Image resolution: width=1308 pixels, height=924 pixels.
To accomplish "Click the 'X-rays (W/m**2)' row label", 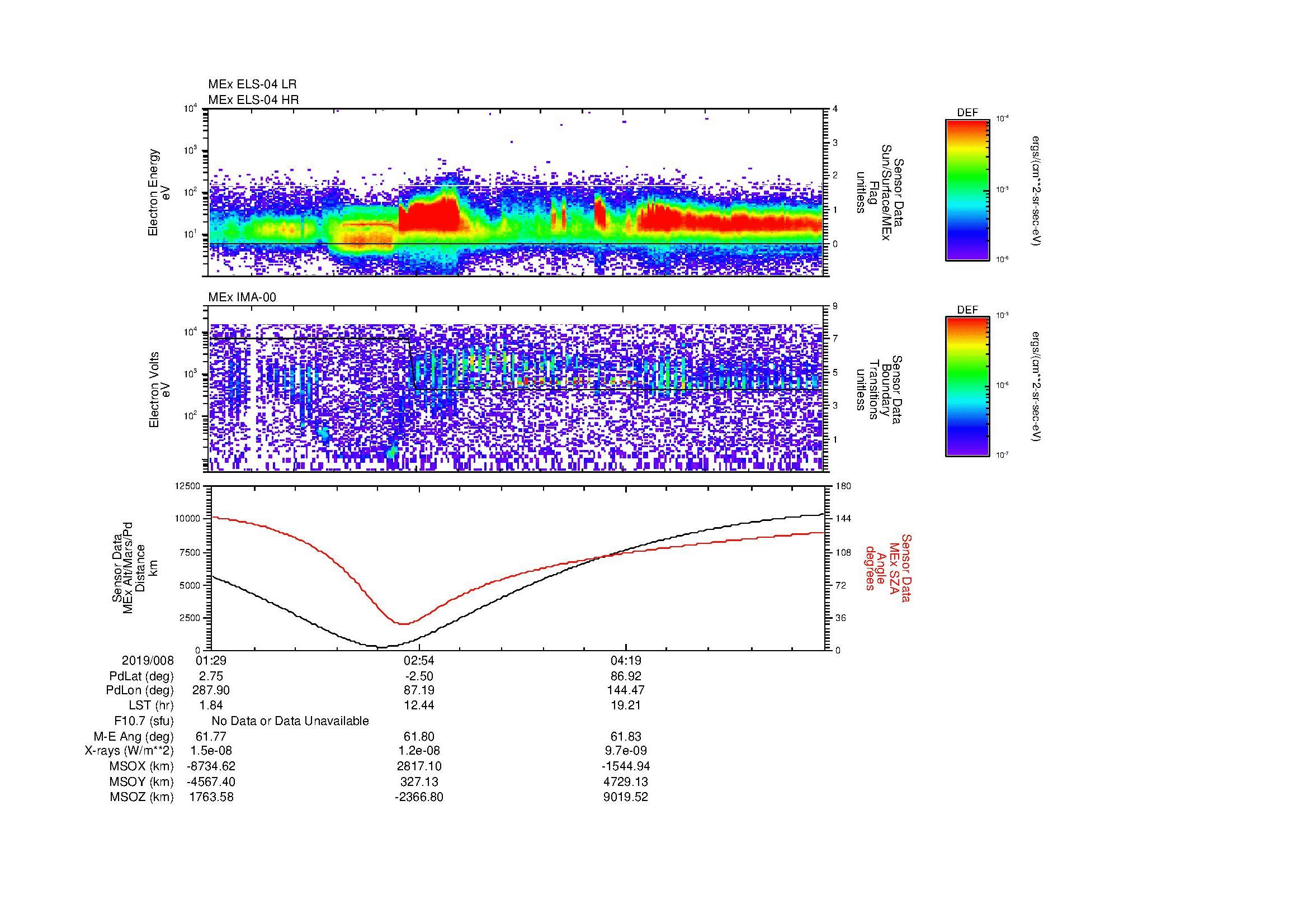I will coord(129,751).
